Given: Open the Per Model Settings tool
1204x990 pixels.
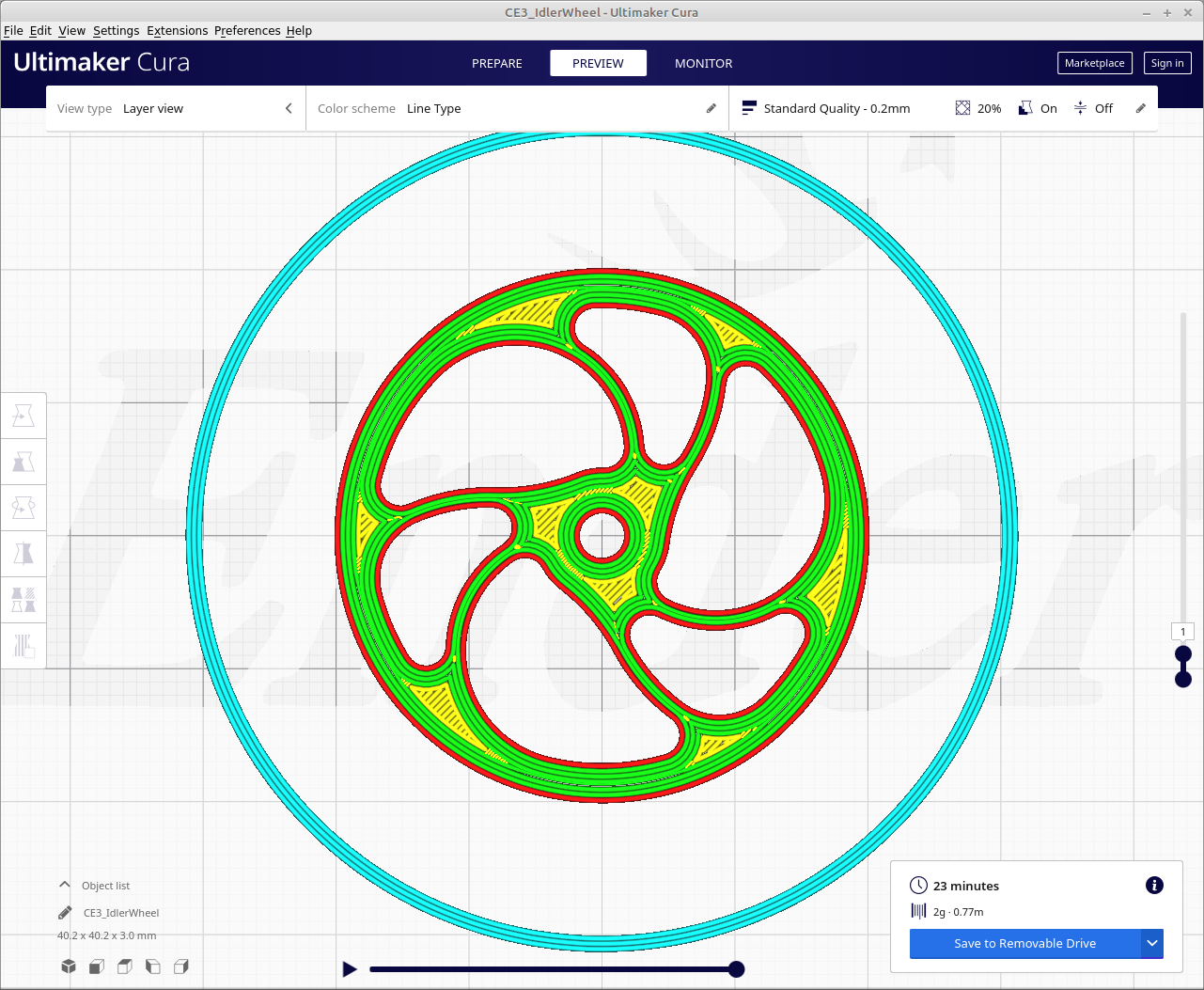Looking at the screenshot, I should click(x=23, y=600).
